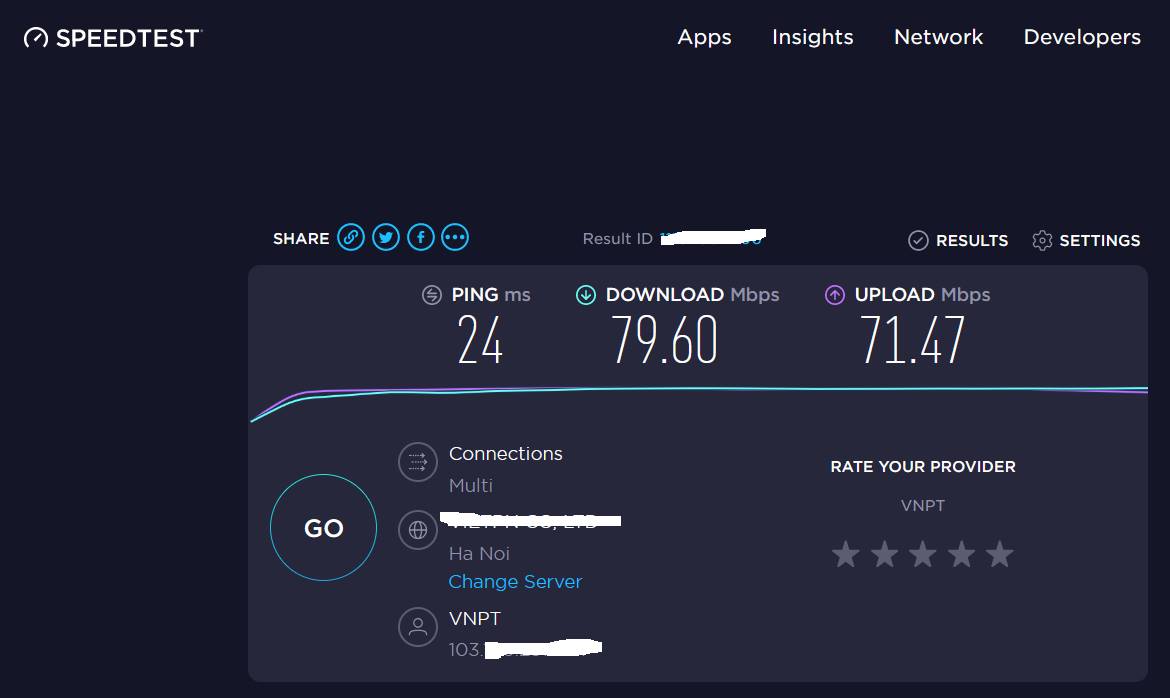The image size is (1170, 698).
Task: Open the Network menu
Action: click(x=938, y=37)
